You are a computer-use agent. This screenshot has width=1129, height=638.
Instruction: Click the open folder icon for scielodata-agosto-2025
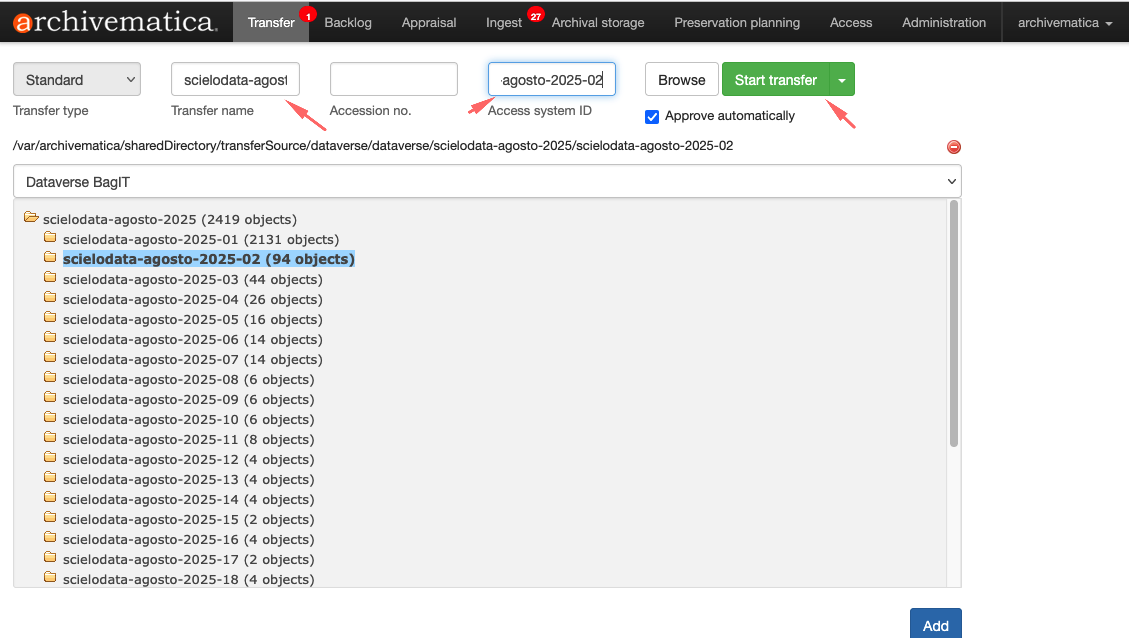tap(30, 218)
